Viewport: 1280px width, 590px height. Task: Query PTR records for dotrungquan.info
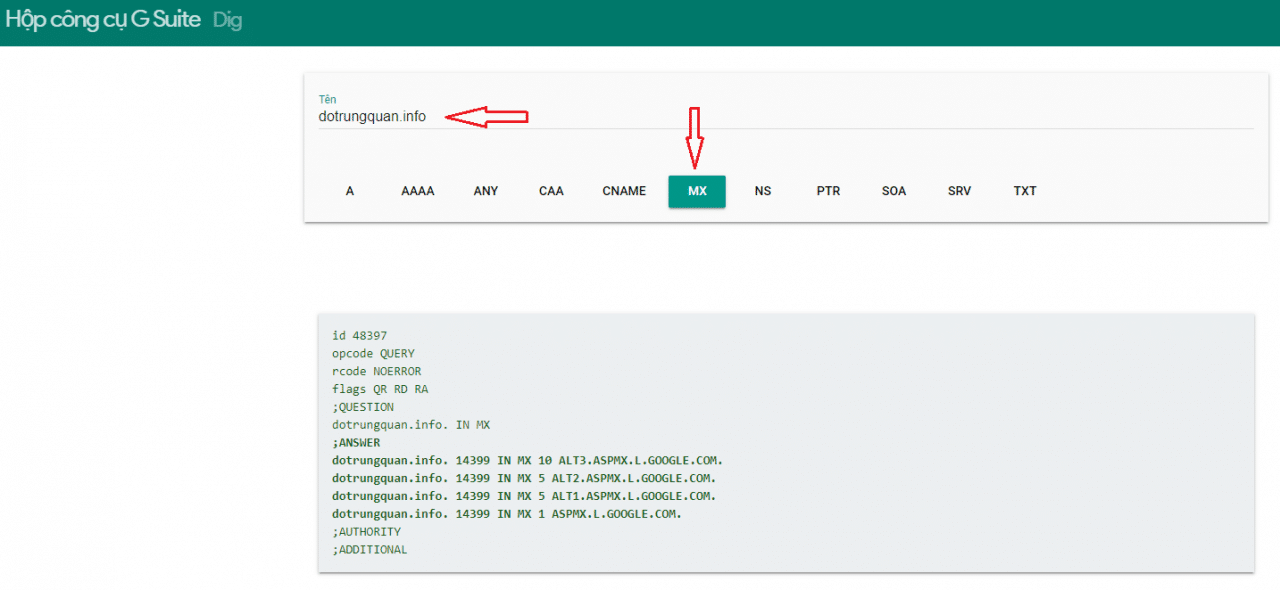click(x=828, y=191)
